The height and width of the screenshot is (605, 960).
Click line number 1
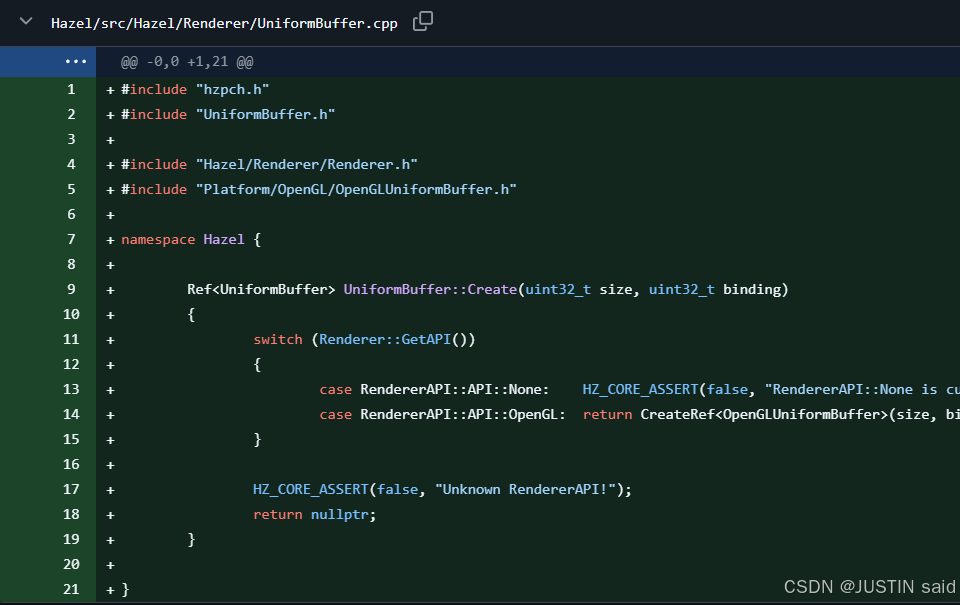(x=71, y=89)
